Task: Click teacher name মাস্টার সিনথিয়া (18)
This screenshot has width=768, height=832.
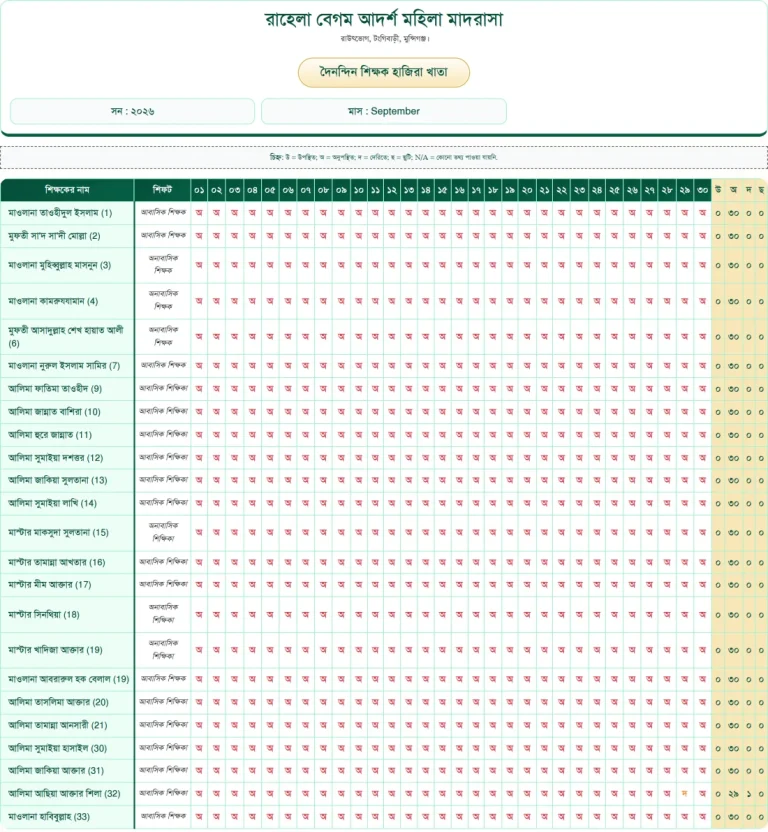Action: (x=44, y=614)
